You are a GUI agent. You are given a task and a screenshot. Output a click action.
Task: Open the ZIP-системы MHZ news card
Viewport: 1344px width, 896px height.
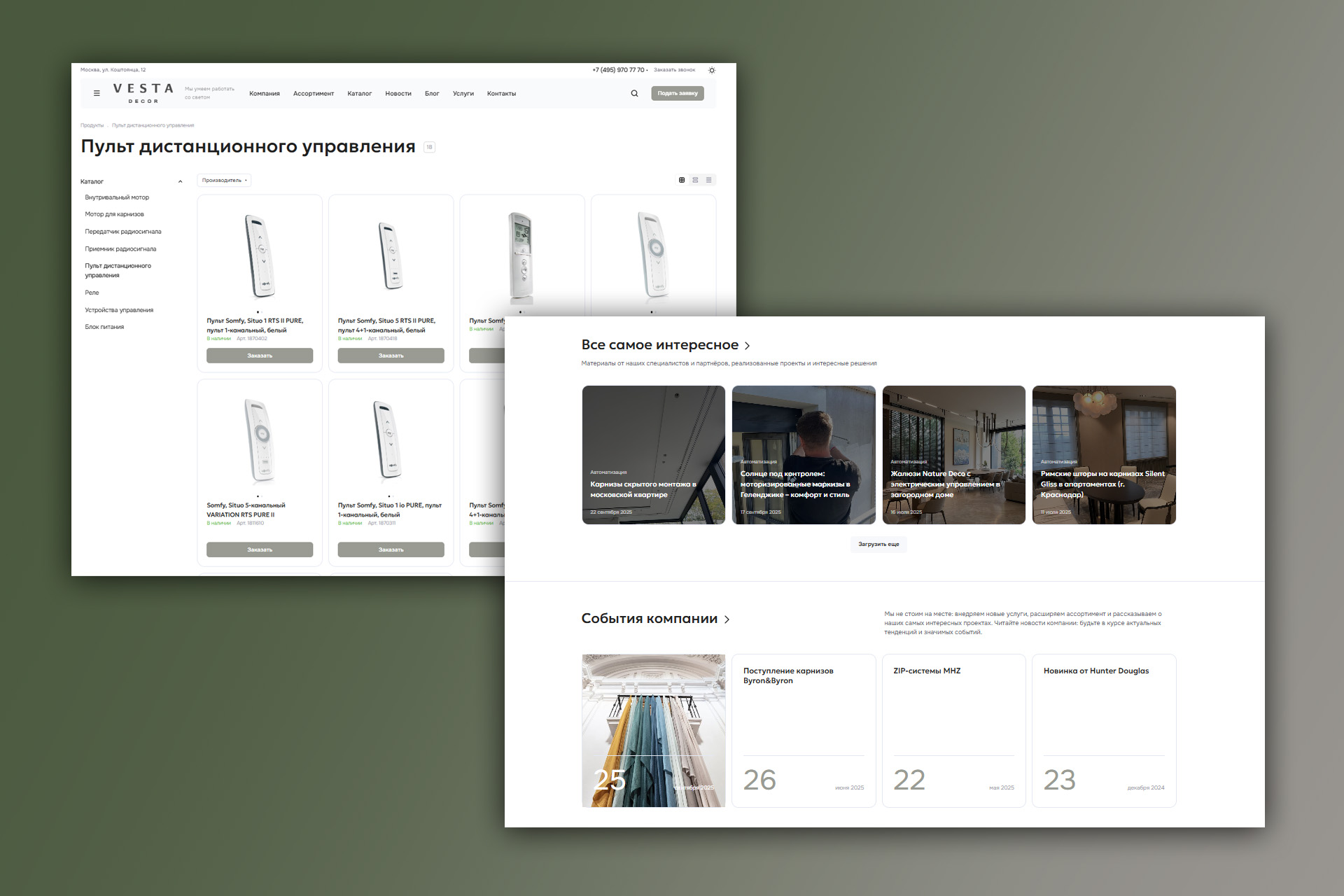(953, 730)
